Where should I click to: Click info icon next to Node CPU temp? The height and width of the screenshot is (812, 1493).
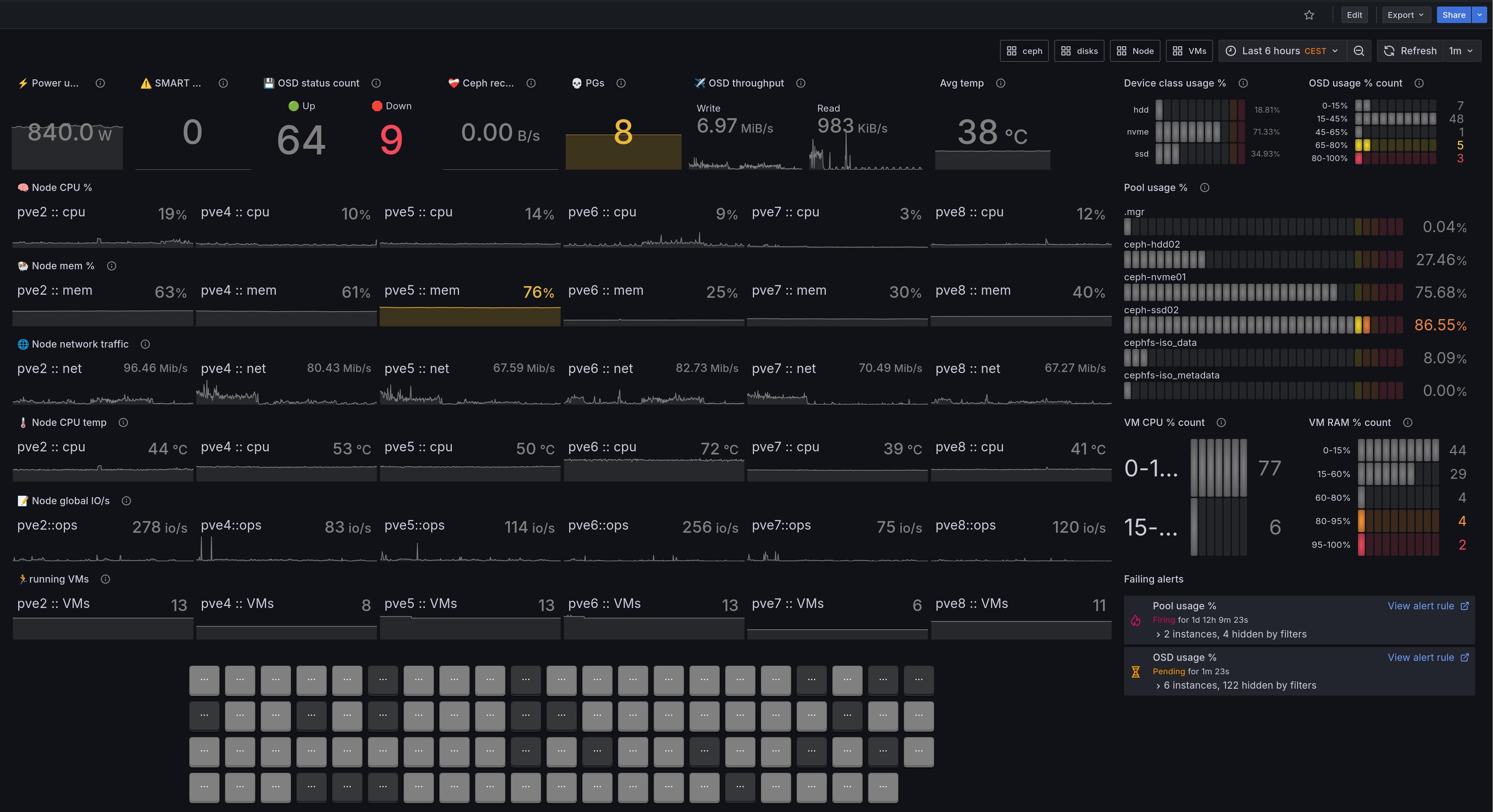123,422
